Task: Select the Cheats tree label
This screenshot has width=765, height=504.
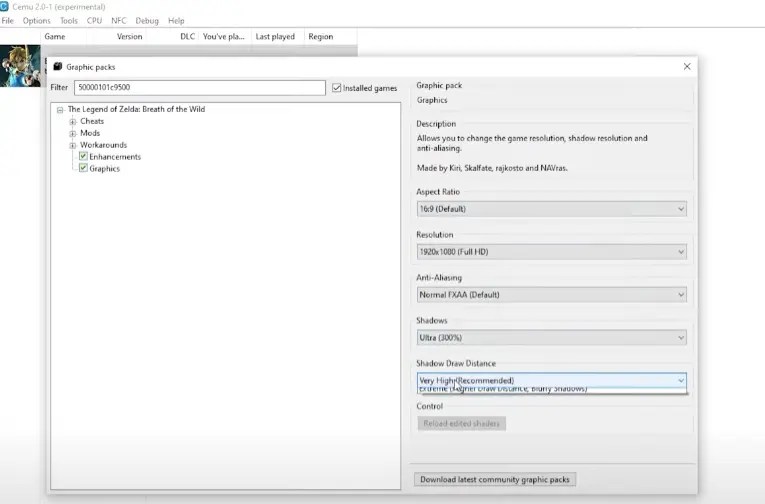Action: 92,121
